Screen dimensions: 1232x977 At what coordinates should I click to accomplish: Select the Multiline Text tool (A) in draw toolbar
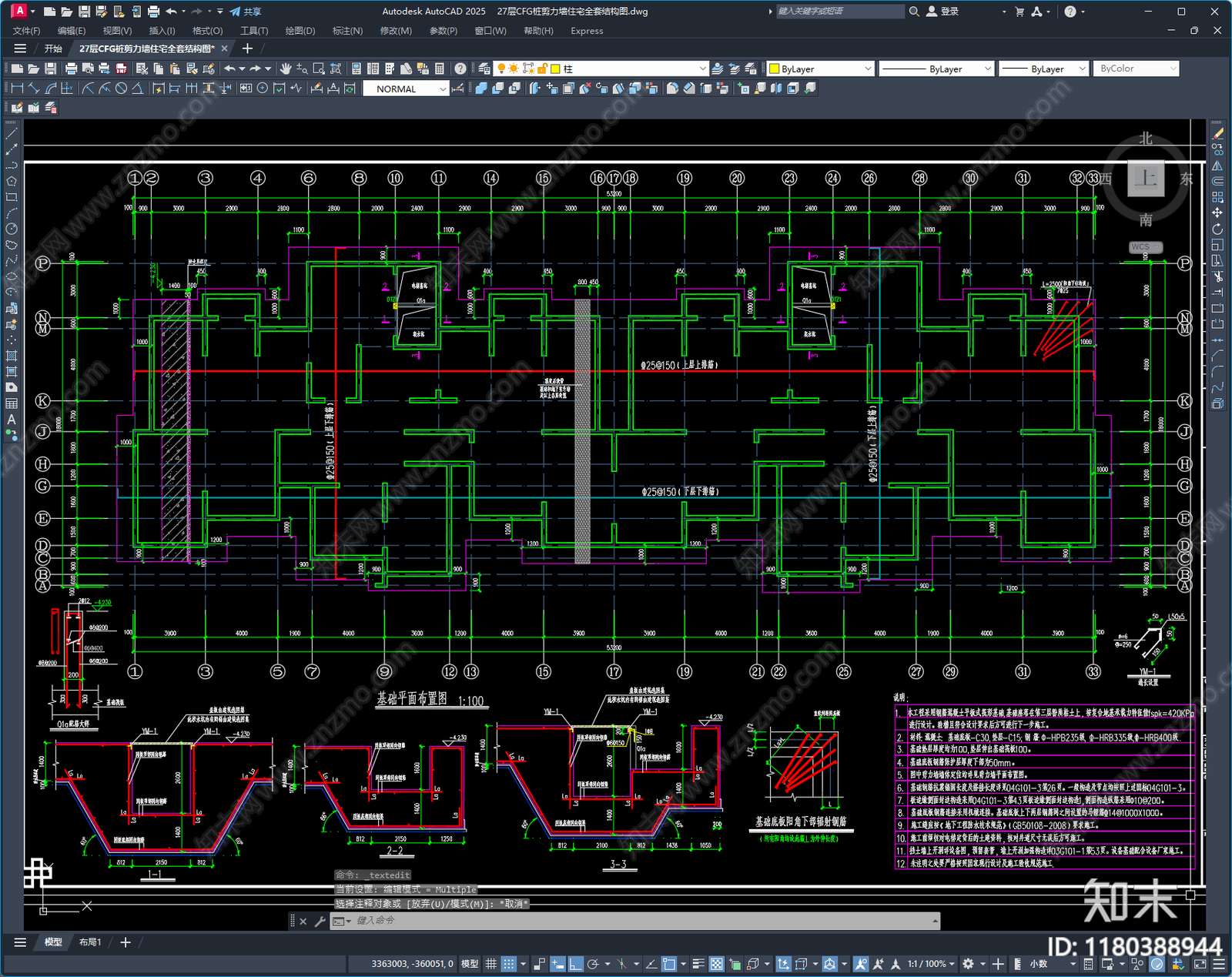tap(12, 420)
